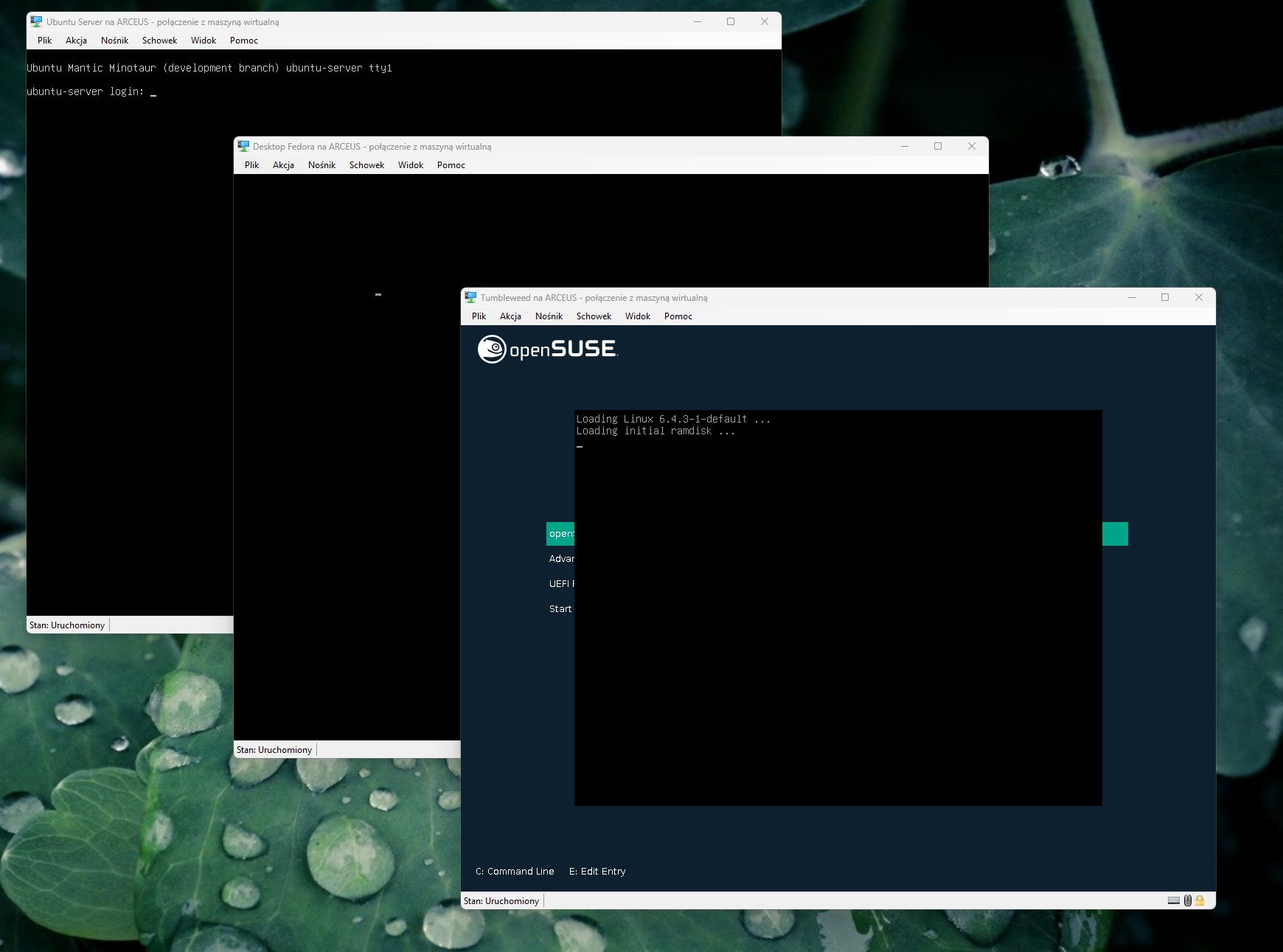Click the openSUSE logo in the Tumbleweed window
Image resolution: width=1283 pixels, height=952 pixels.
pyautogui.click(x=549, y=348)
